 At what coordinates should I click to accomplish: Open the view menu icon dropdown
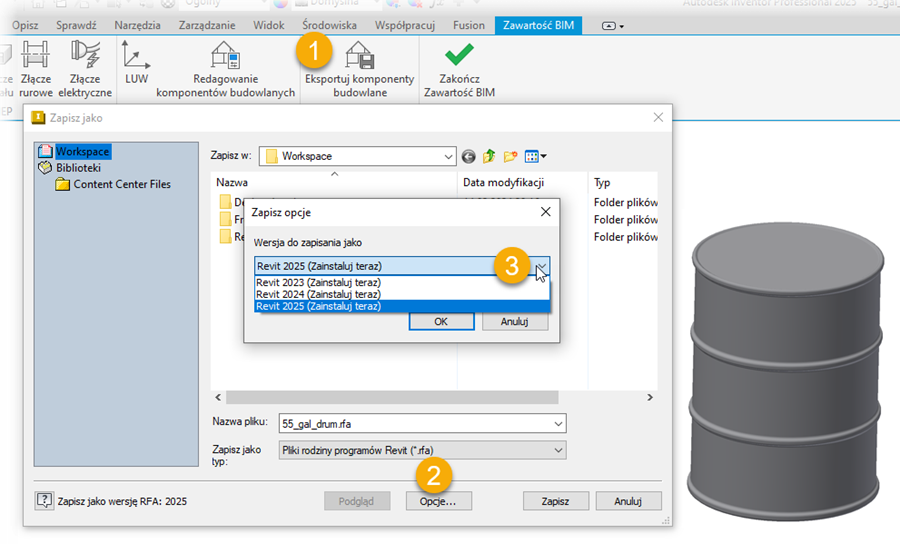(x=536, y=156)
